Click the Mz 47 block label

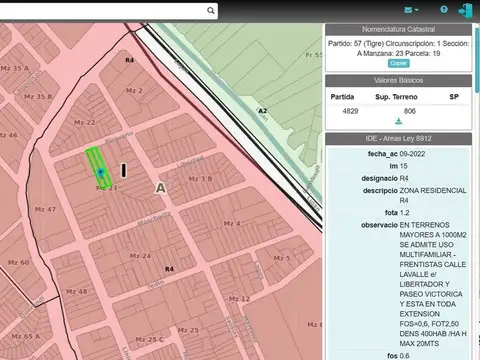[45, 209]
